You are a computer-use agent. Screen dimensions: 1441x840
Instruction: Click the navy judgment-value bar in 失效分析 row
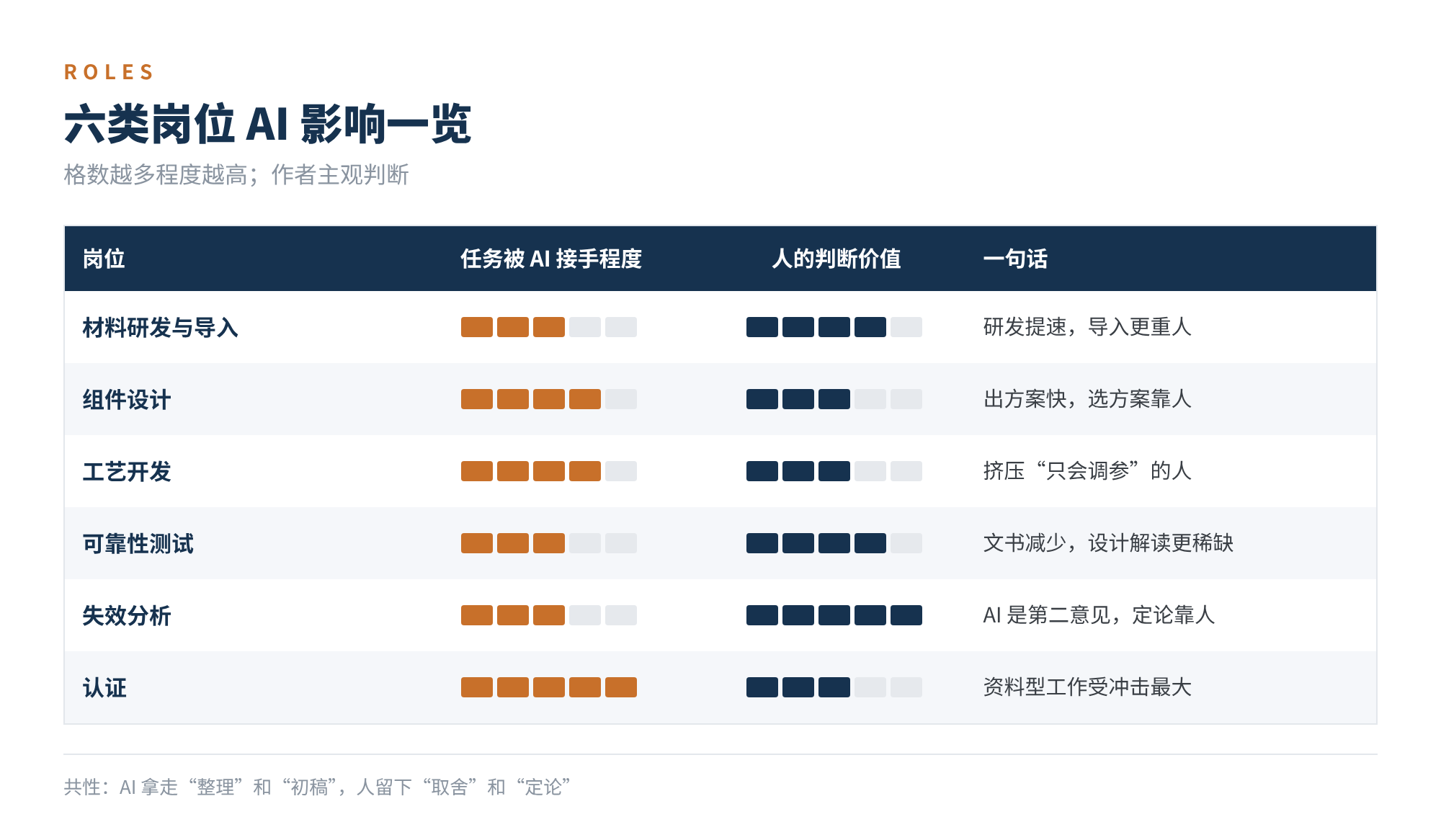[x=834, y=615]
